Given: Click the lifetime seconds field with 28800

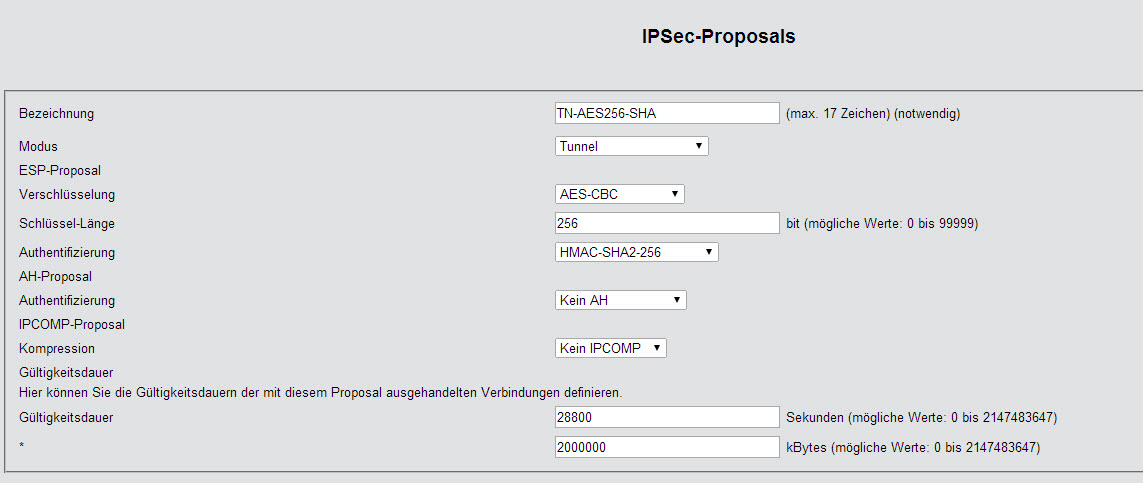Looking at the screenshot, I should pos(666,417).
